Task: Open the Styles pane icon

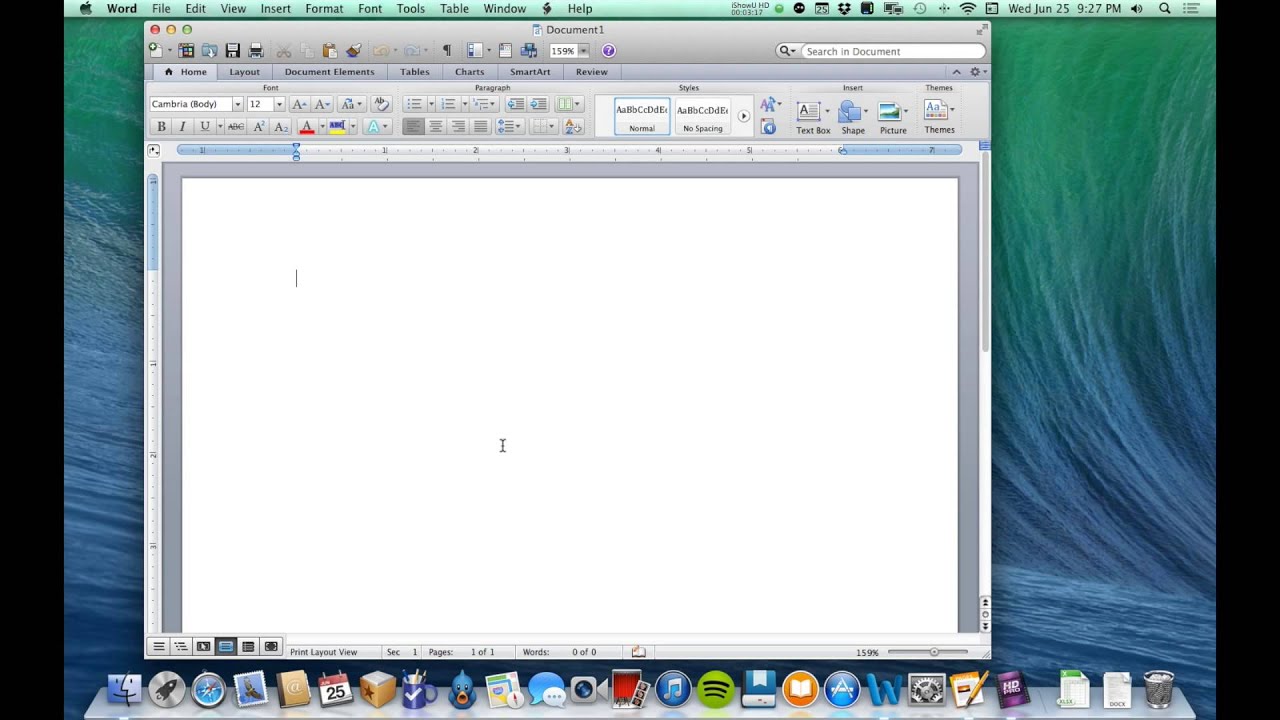Action: click(768, 126)
